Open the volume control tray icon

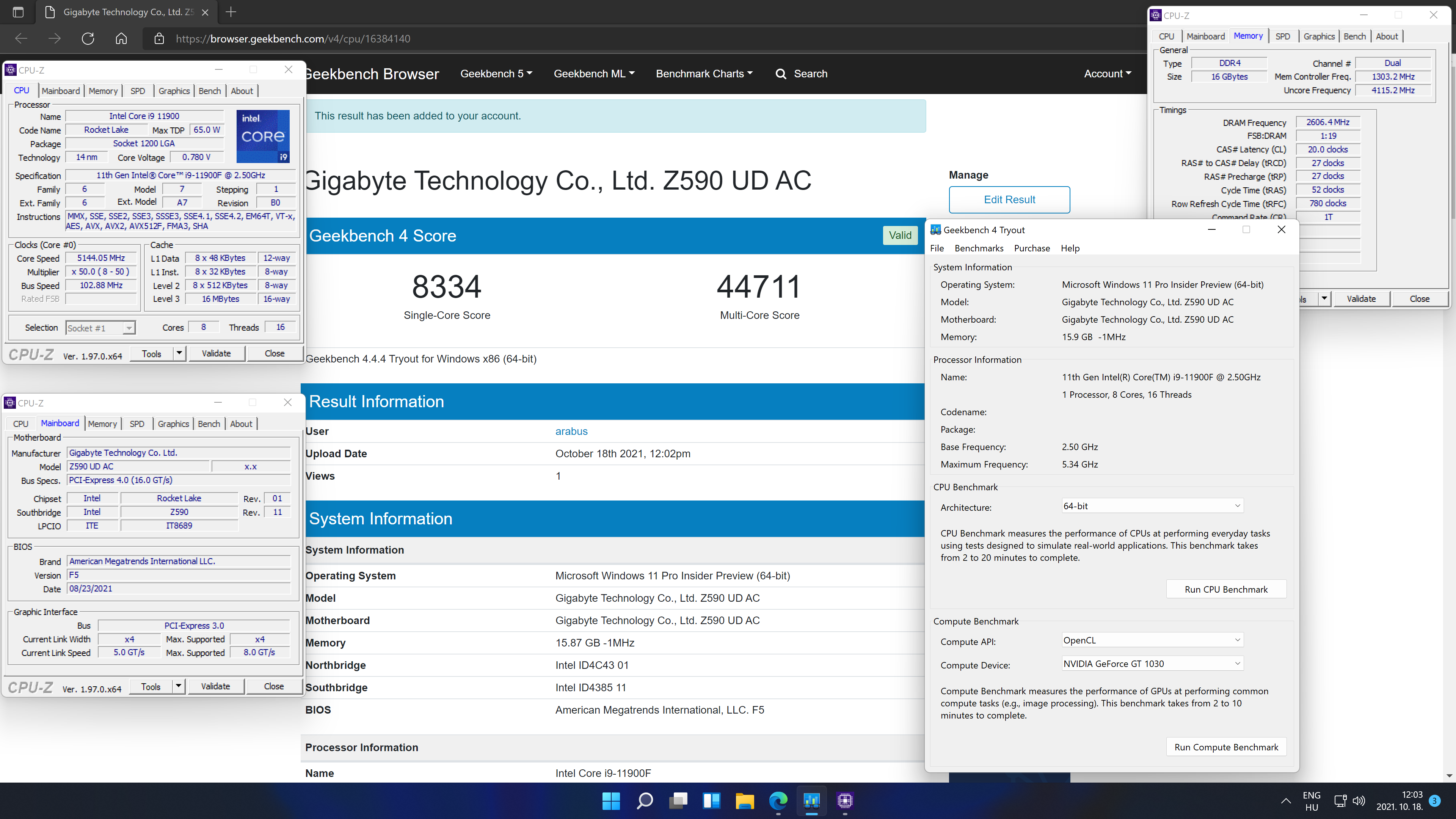pos(1359,800)
